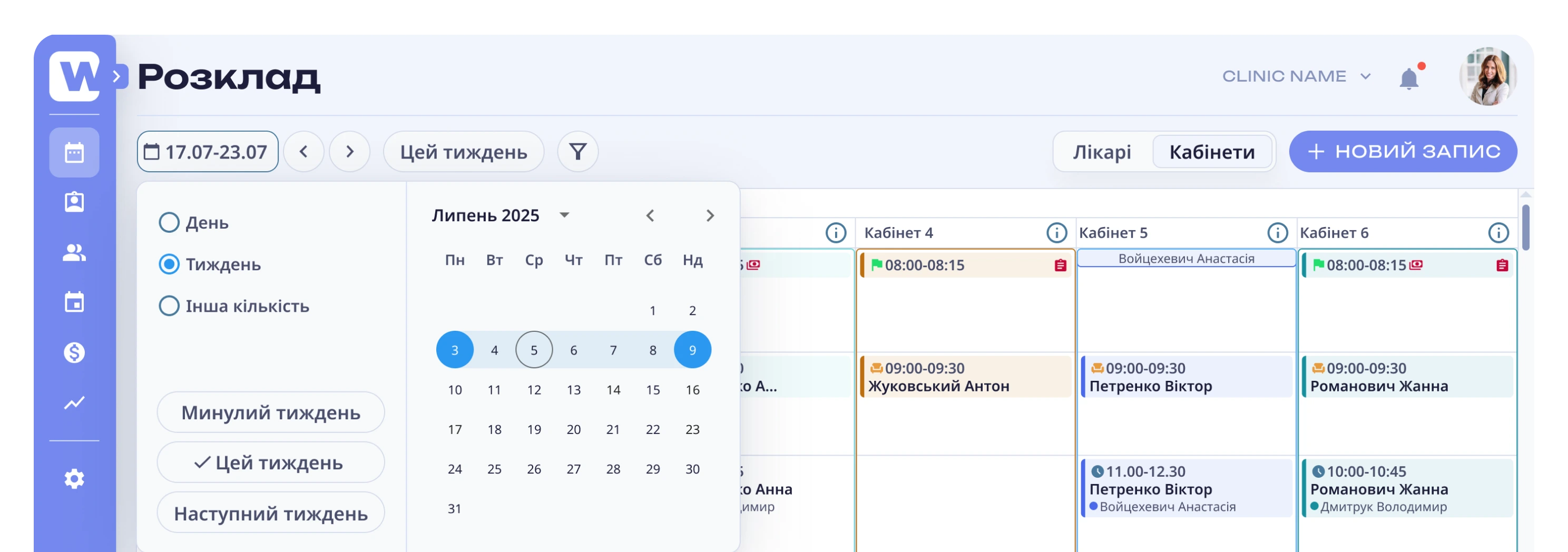
Task: Switch to the Кабінети tab
Action: coord(1212,152)
